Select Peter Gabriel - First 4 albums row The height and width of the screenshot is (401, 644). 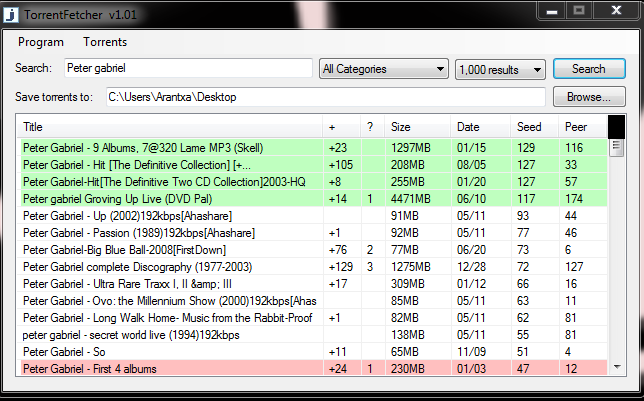click(x=168, y=369)
